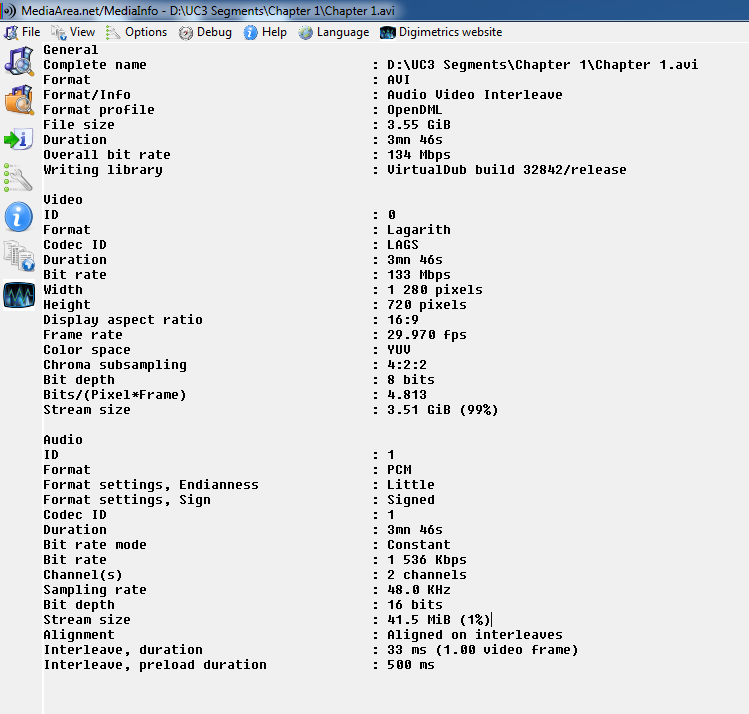Click the Display aspect ratio 16:9 value
749x714 pixels.
point(403,320)
